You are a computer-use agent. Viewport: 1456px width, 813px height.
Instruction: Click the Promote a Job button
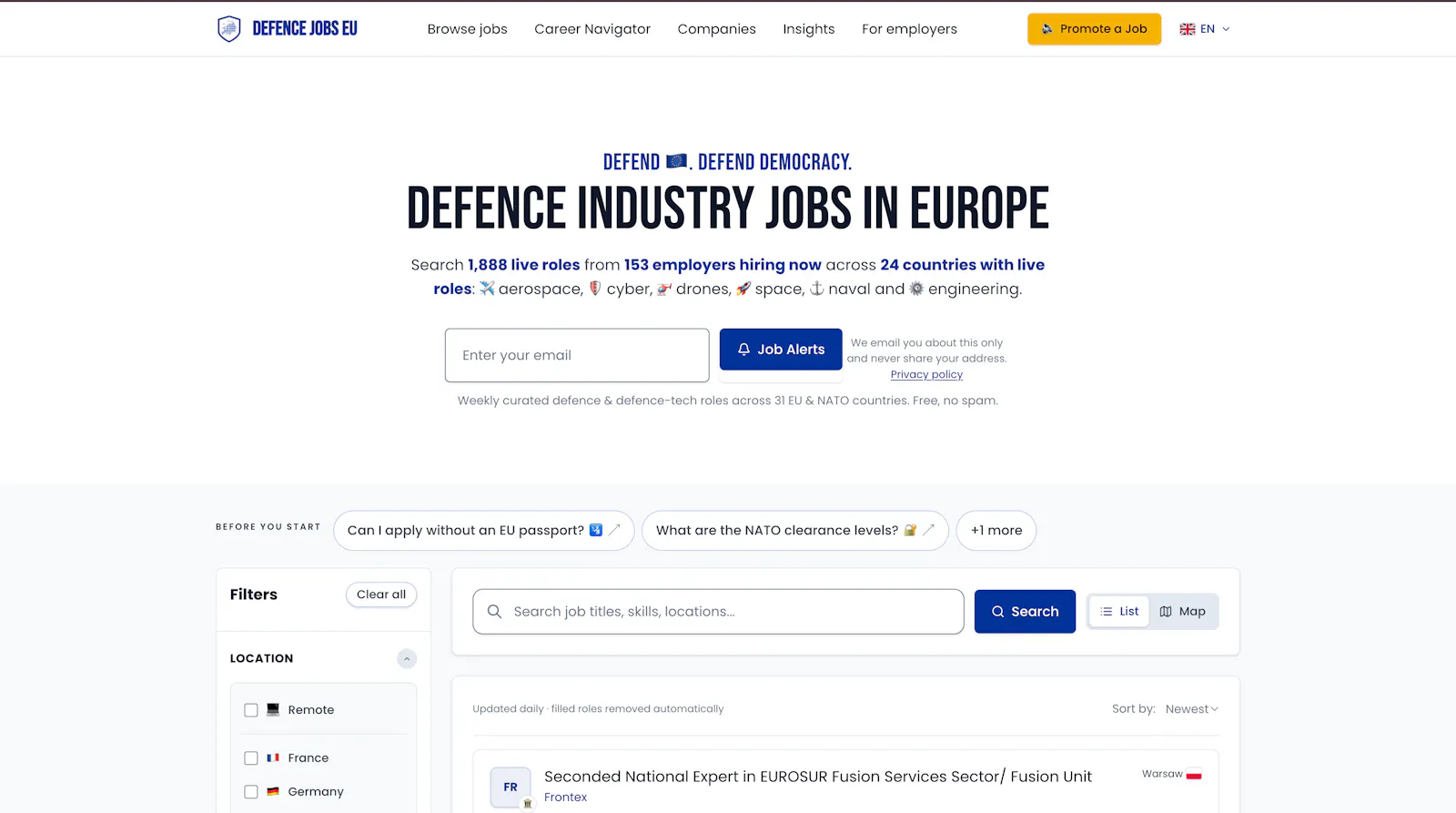[x=1095, y=29]
